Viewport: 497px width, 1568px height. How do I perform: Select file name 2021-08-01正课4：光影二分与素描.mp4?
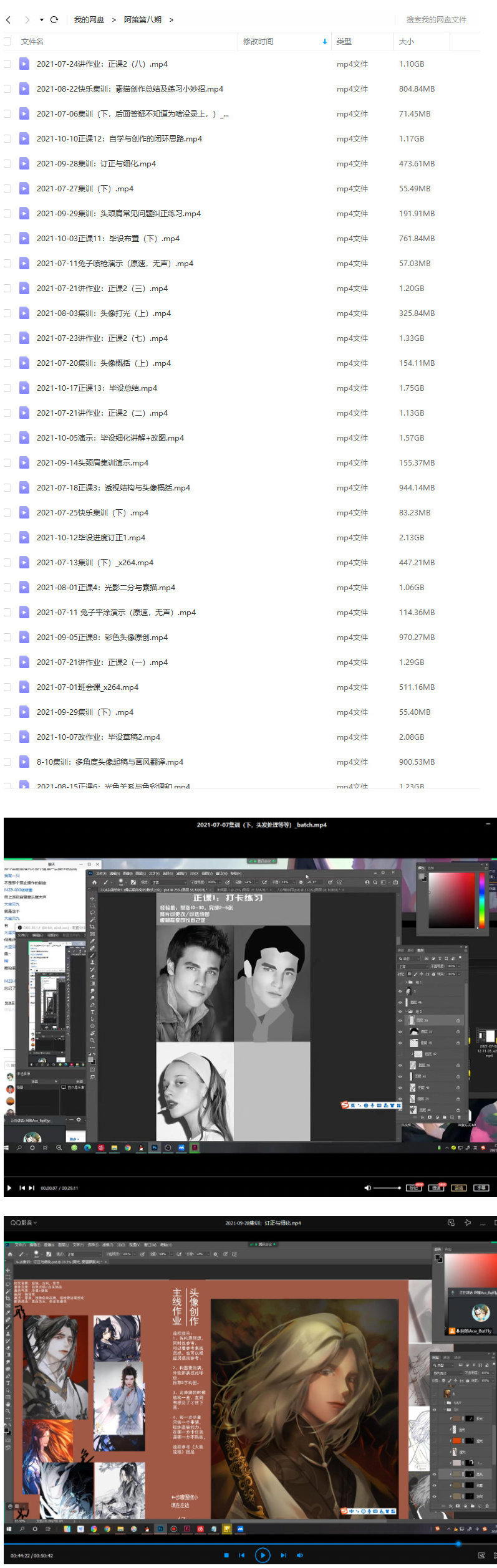pos(106,587)
